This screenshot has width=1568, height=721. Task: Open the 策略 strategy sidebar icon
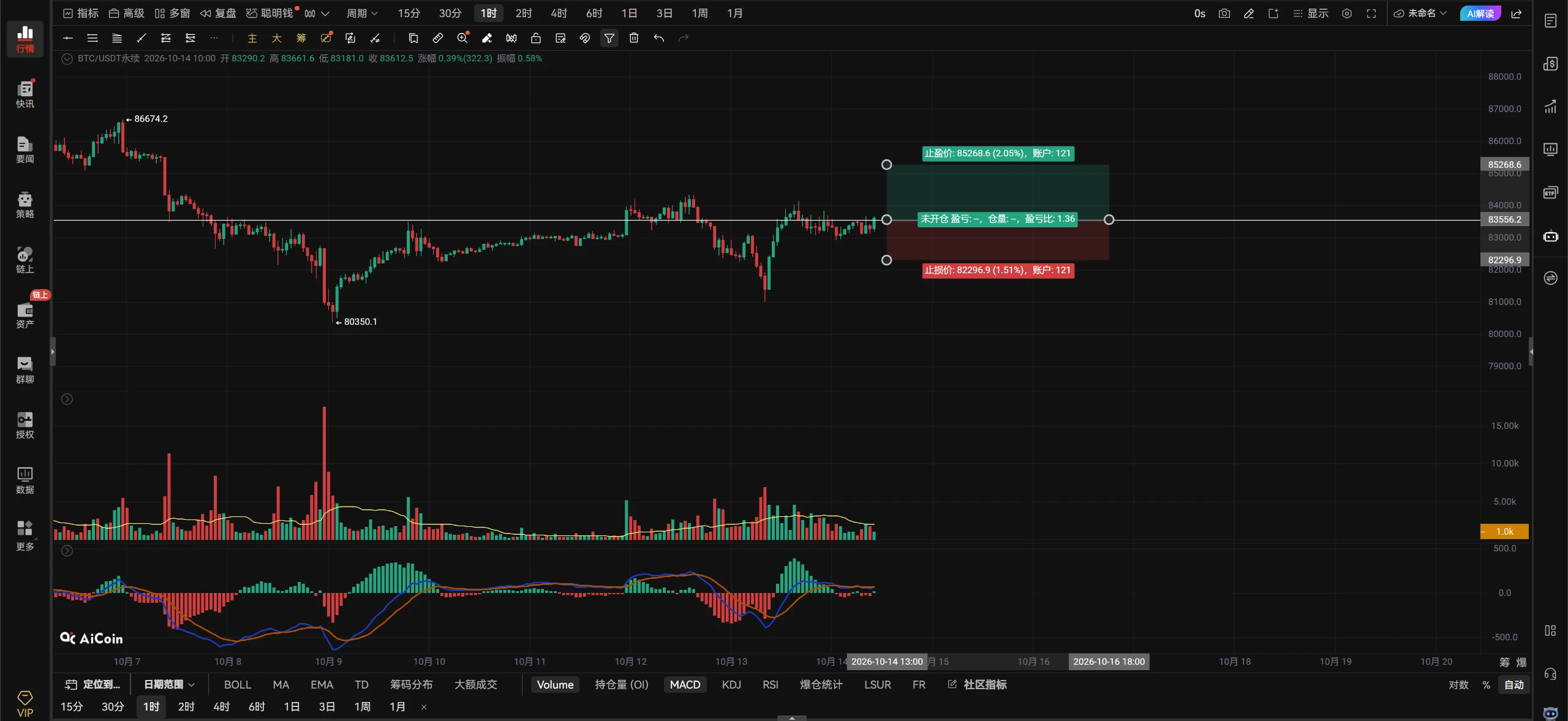(25, 205)
